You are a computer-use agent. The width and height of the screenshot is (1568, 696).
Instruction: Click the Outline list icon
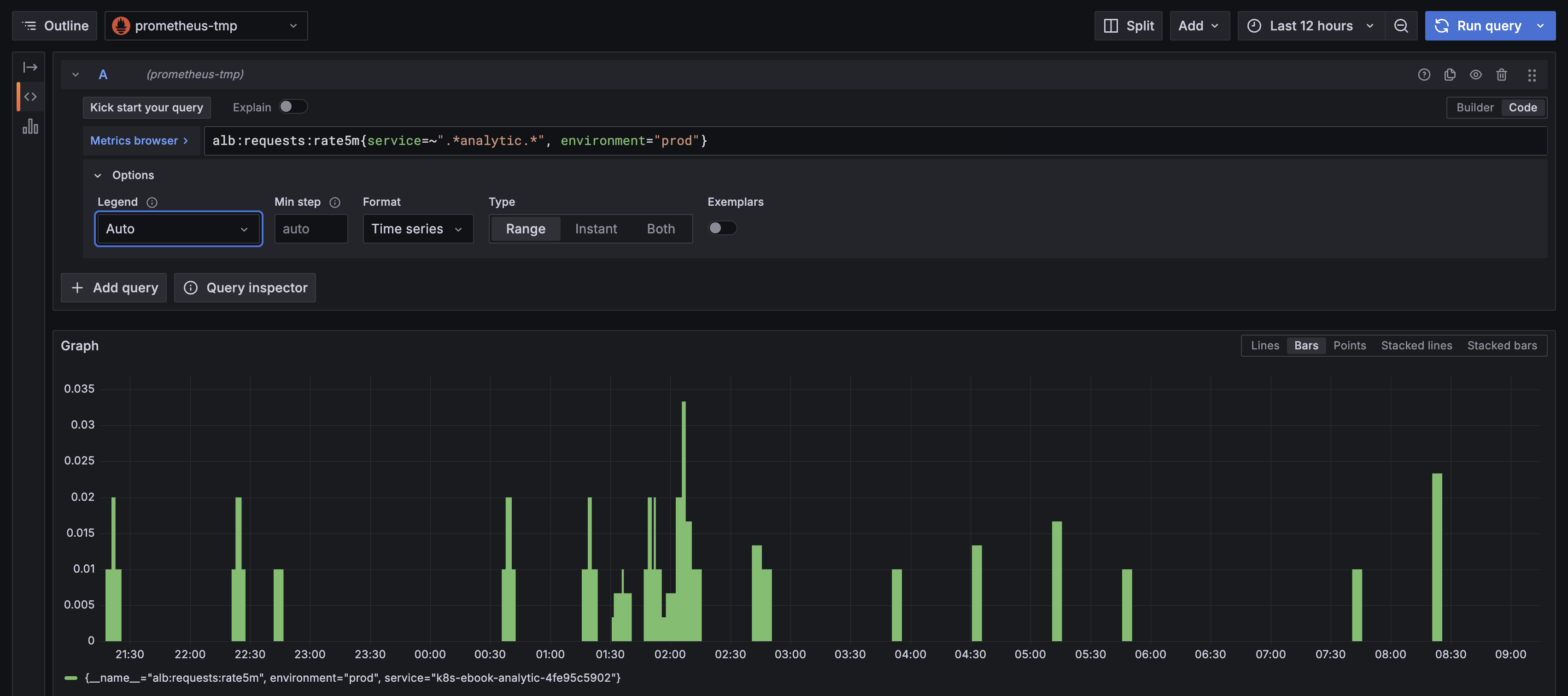point(29,26)
